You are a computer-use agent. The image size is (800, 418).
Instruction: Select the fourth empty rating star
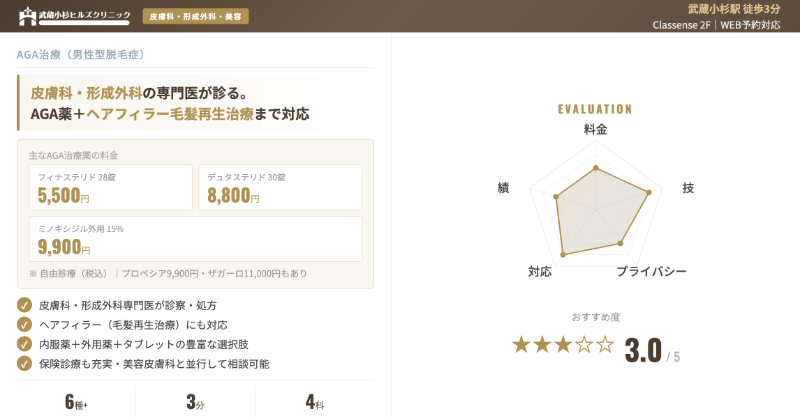click(x=584, y=345)
